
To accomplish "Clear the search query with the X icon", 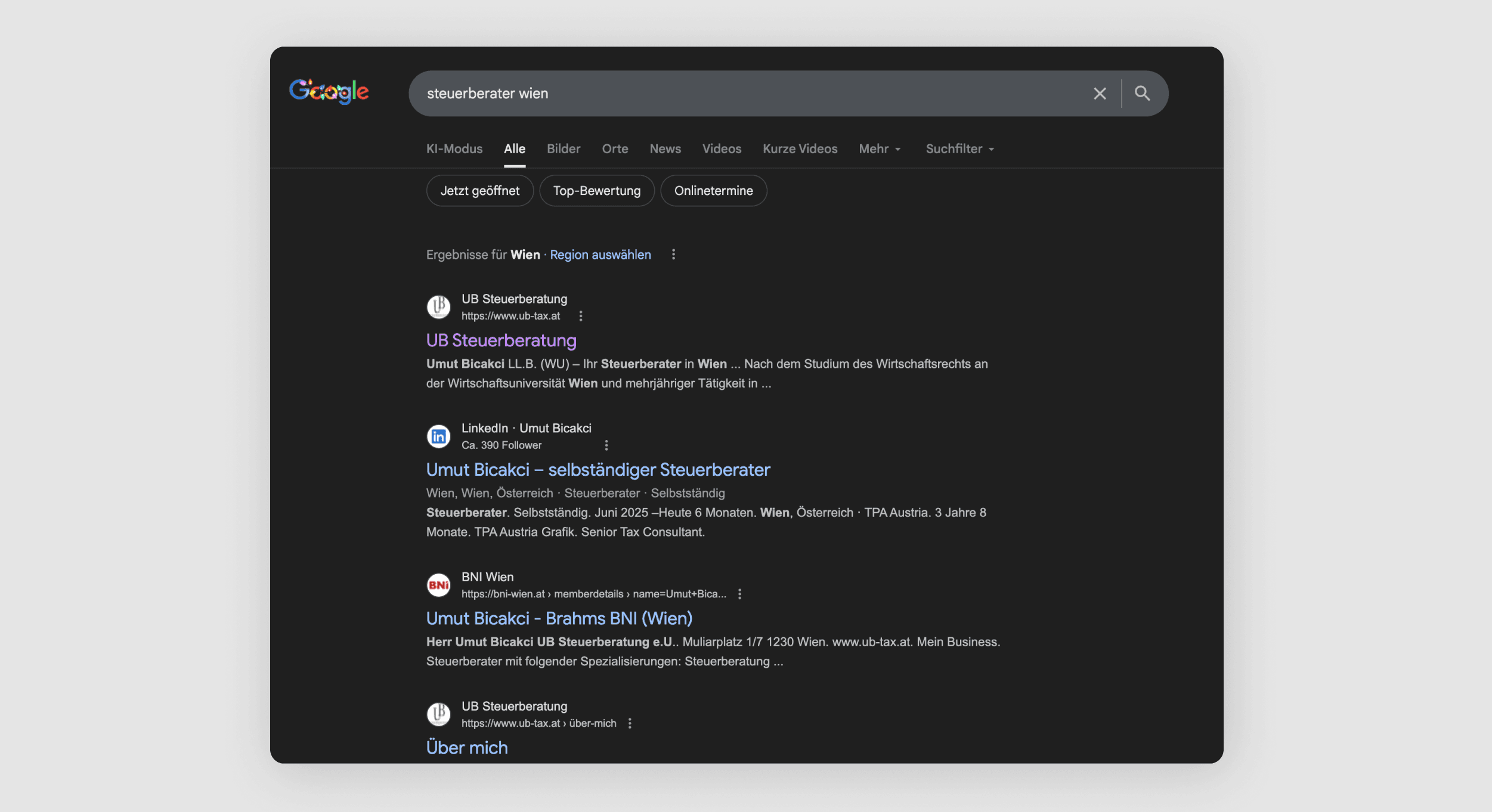I will pyautogui.click(x=1099, y=93).
